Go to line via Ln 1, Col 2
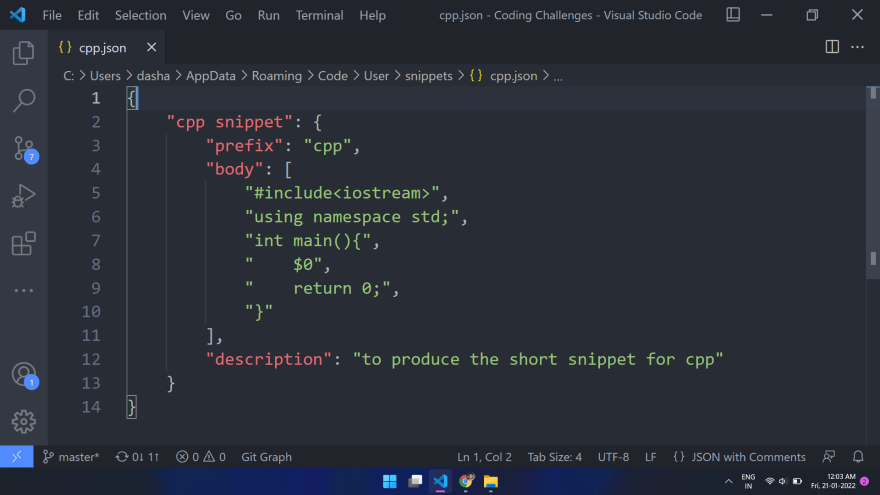Screen dimensions: 880x495 [x=484, y=457]
